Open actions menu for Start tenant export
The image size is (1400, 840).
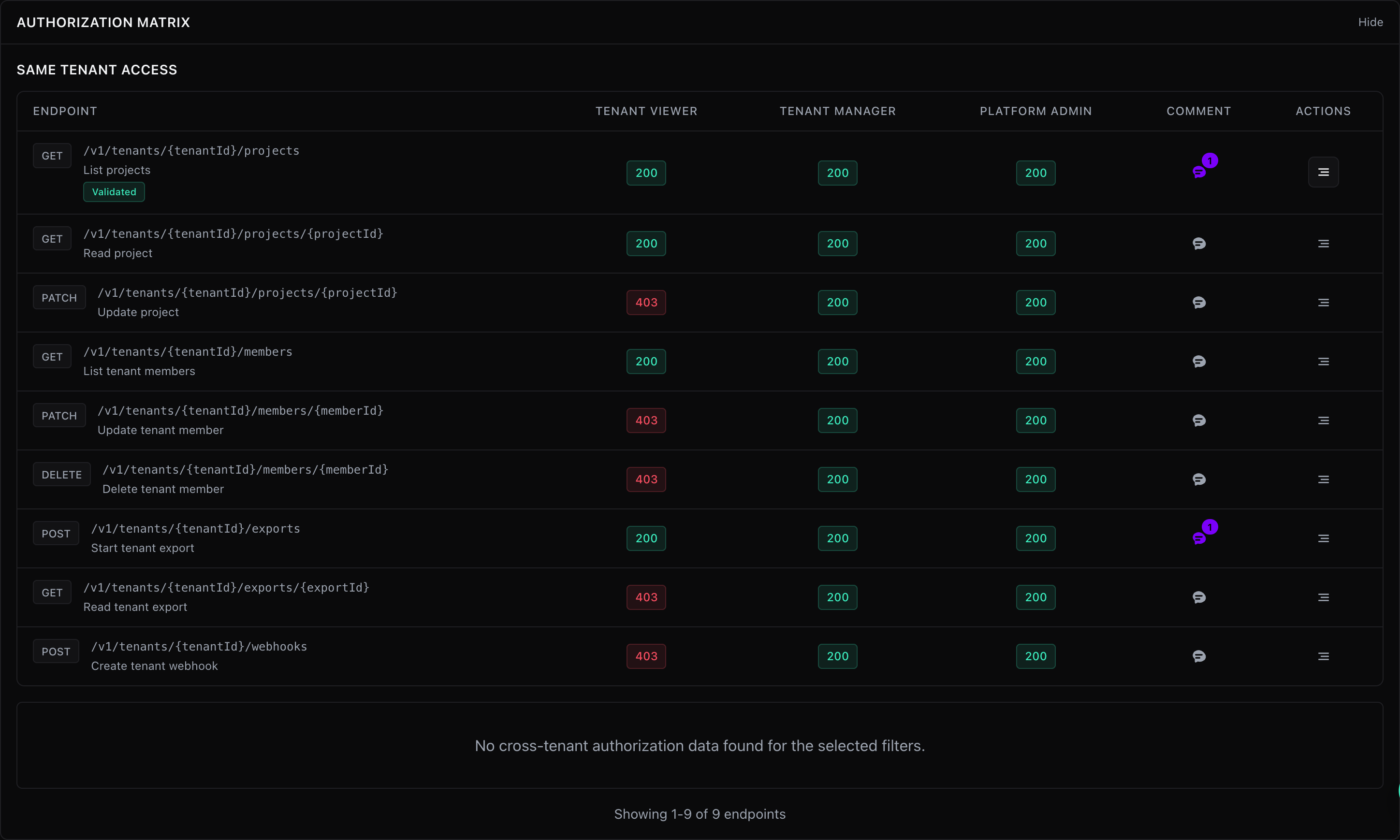(1323, 538)
